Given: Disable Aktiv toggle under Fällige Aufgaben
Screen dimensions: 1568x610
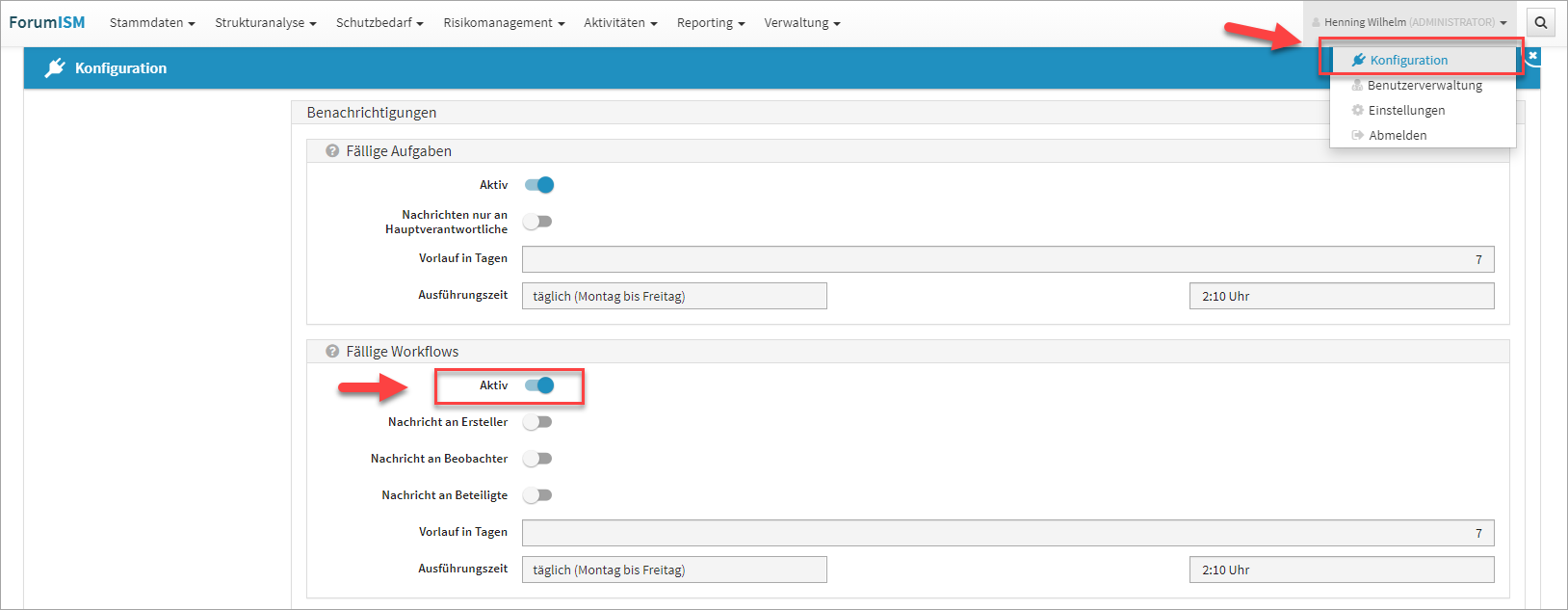Looking at the screenshot, I should [x=539, y=185].
